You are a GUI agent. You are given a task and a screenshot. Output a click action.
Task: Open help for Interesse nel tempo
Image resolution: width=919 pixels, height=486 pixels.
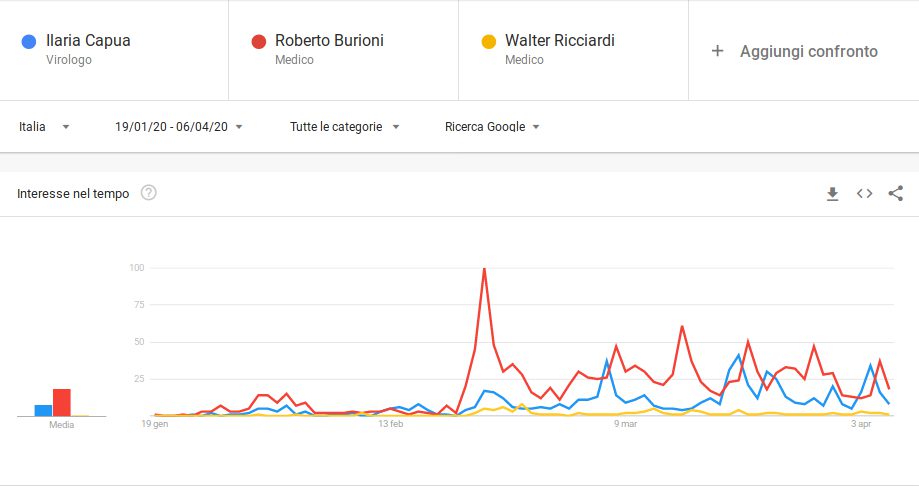[149, 193]
